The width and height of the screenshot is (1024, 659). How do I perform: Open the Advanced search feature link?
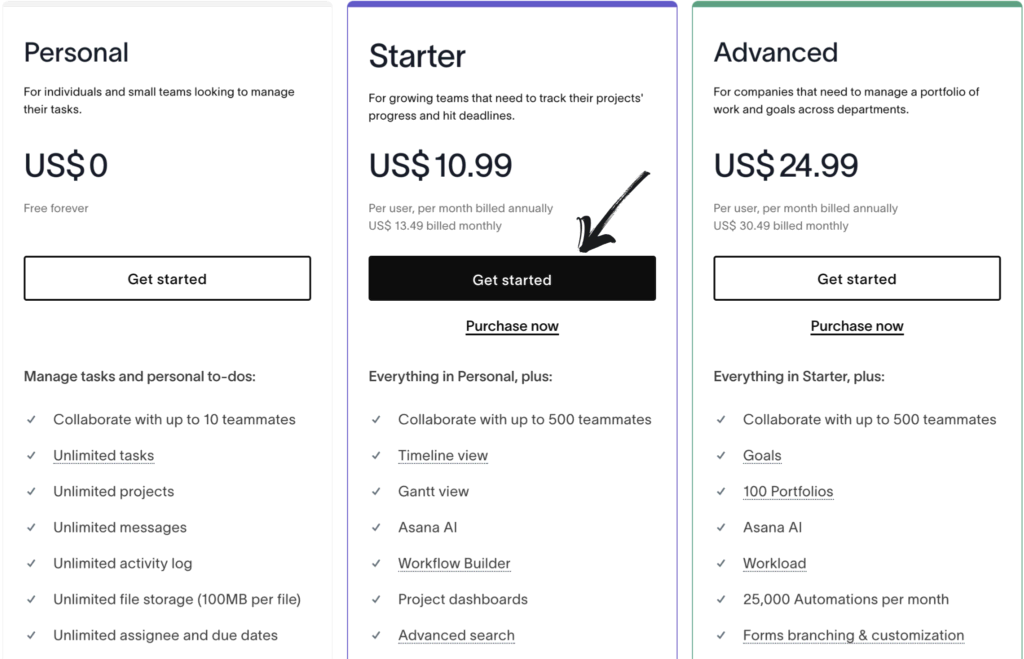coord(456,636)
